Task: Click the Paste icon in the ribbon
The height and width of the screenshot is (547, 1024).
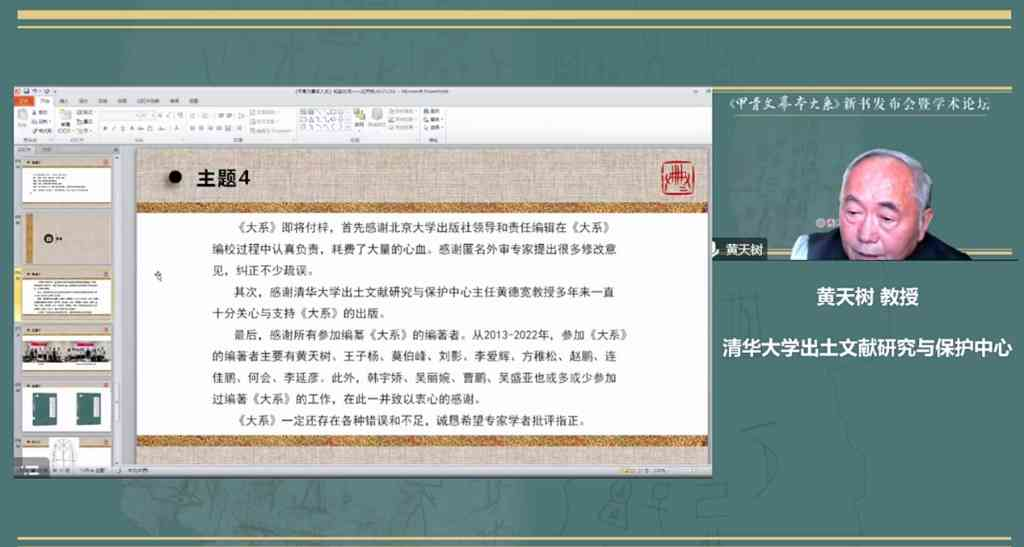Action: click(x=22, y=118)
